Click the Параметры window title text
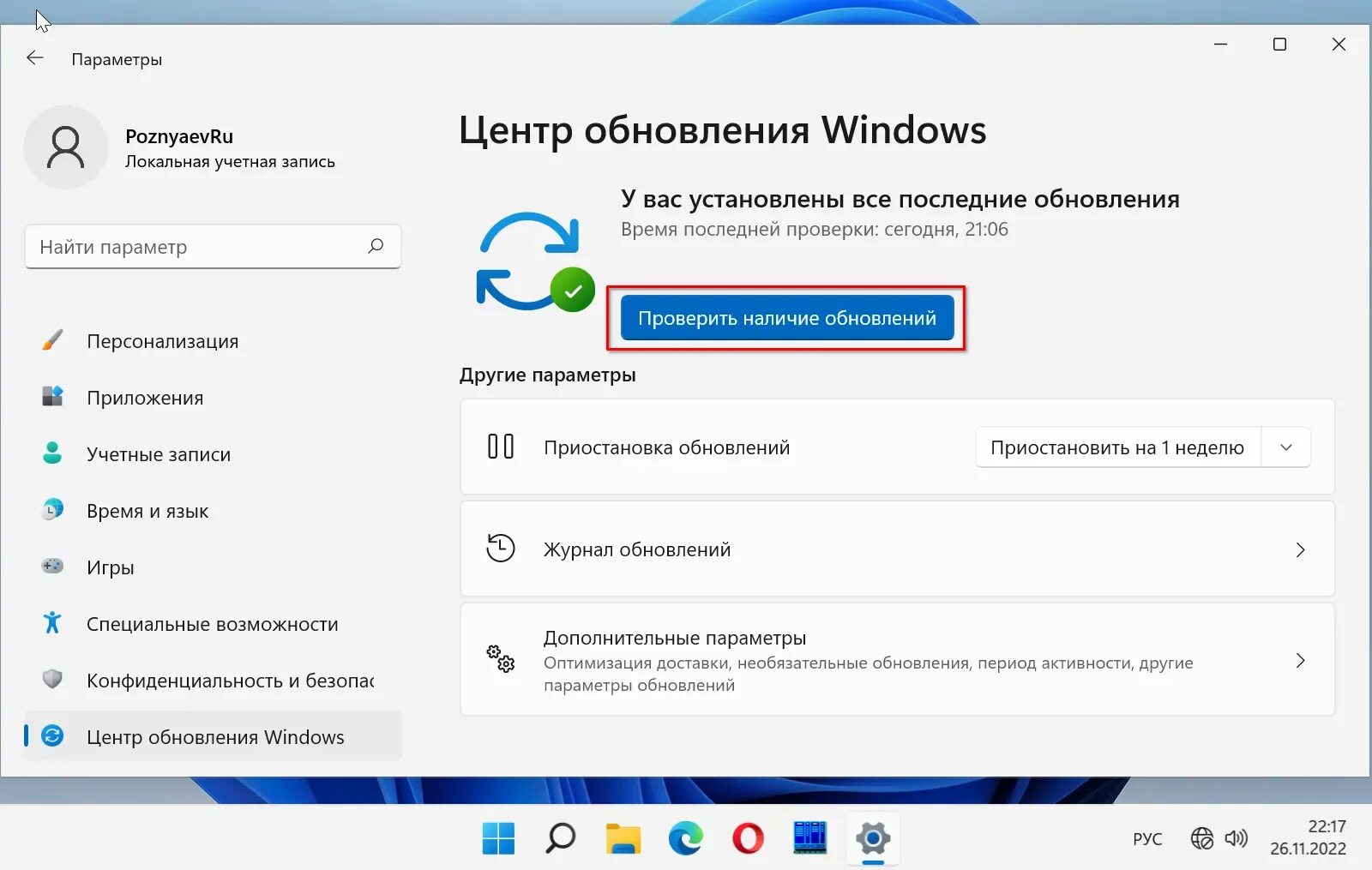Screen dimensions: 1372x870 click(117, 59)
